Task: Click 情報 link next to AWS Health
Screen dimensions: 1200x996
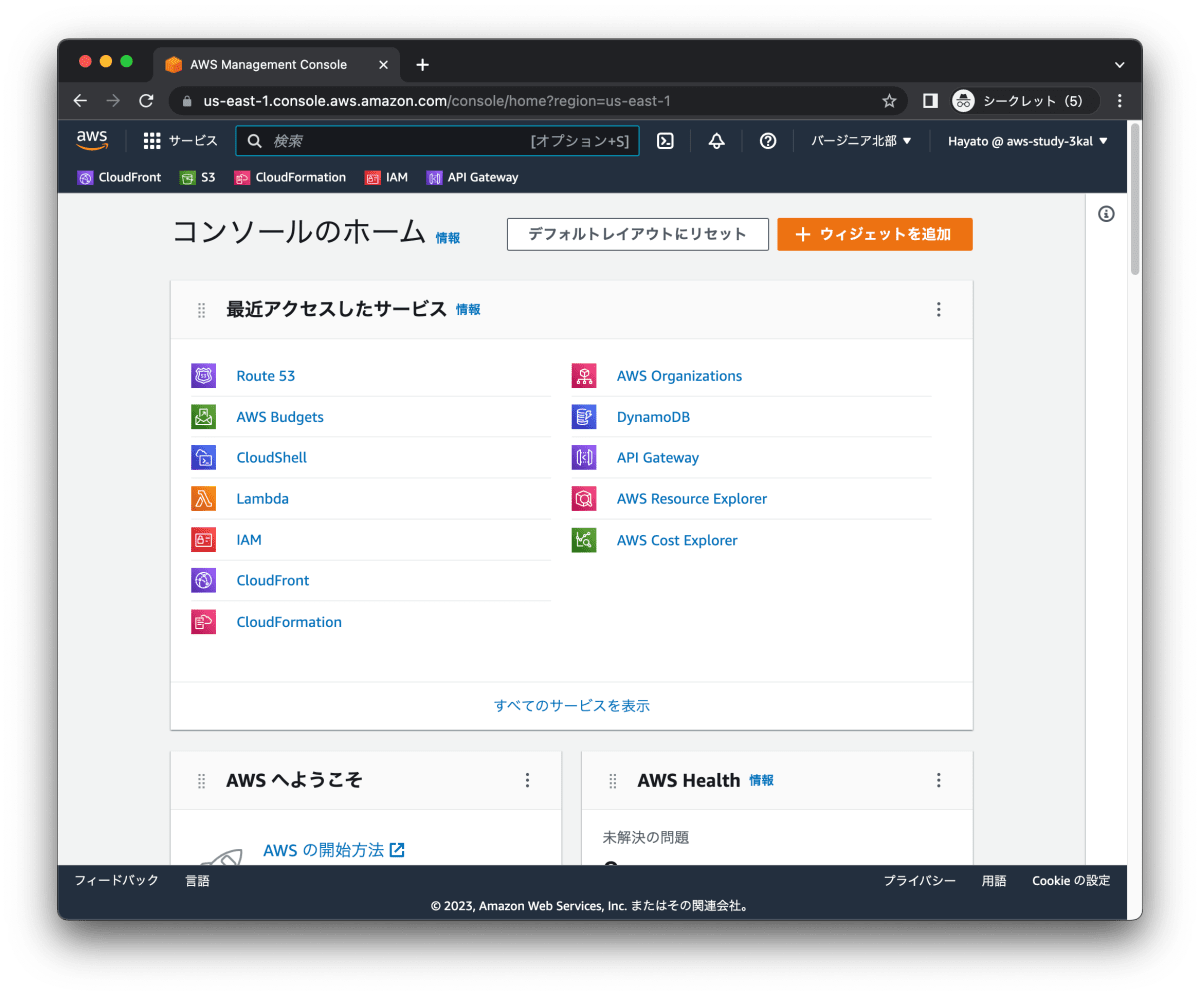Action: [761, 781]
